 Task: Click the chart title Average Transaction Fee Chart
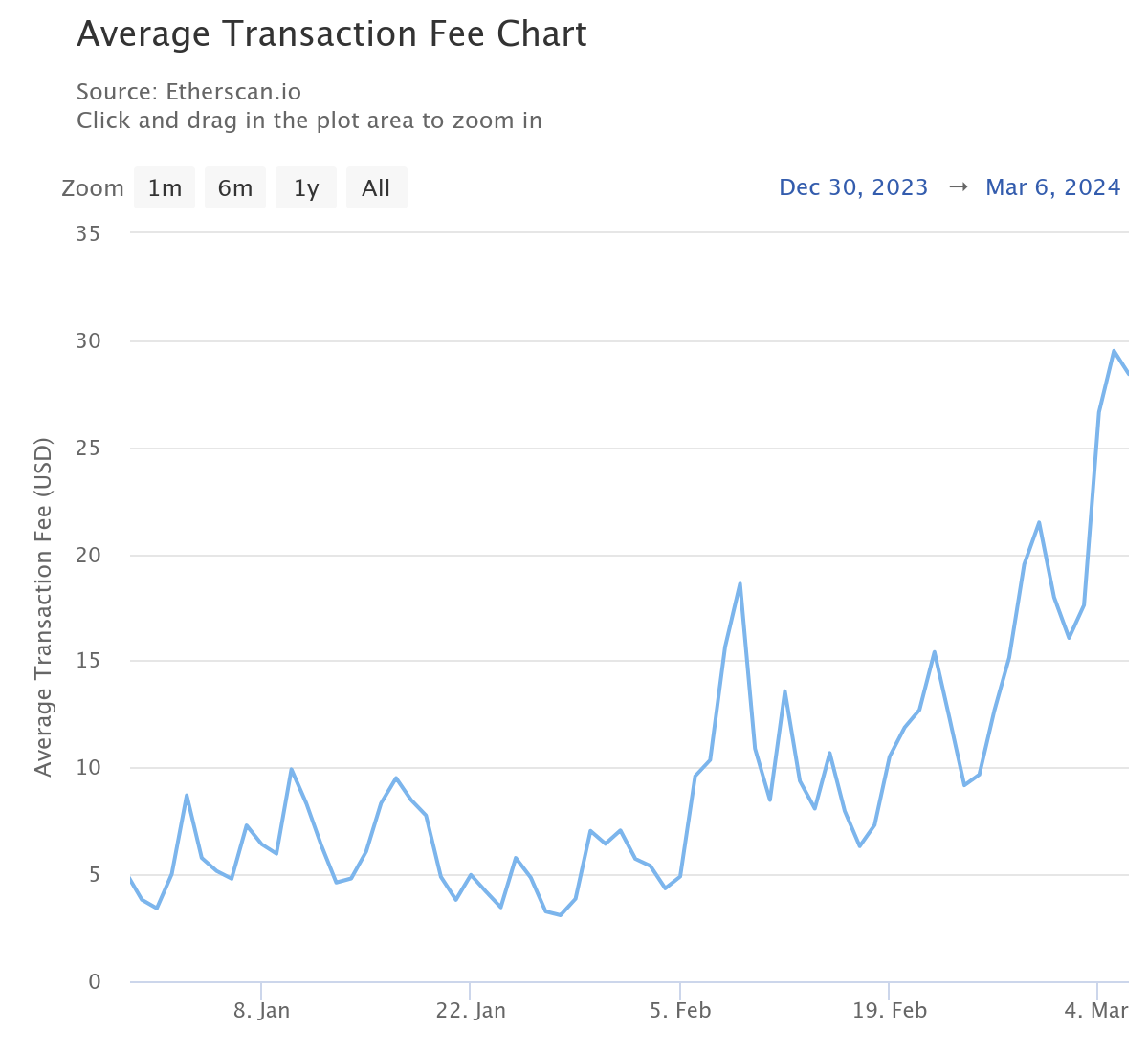coord(332,34)
